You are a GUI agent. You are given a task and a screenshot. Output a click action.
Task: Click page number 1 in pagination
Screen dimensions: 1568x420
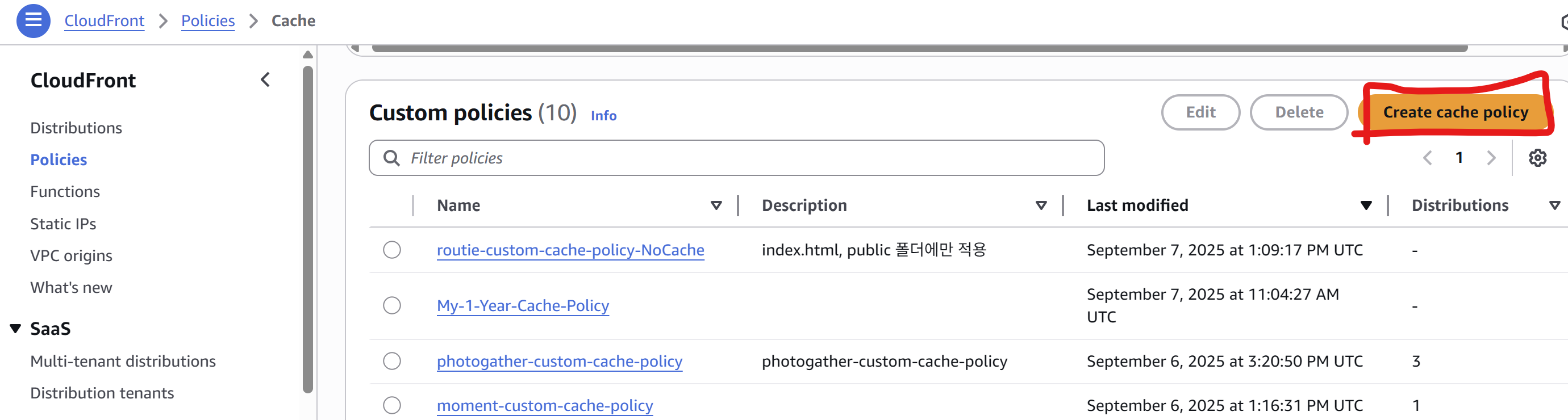(1459, 158)
